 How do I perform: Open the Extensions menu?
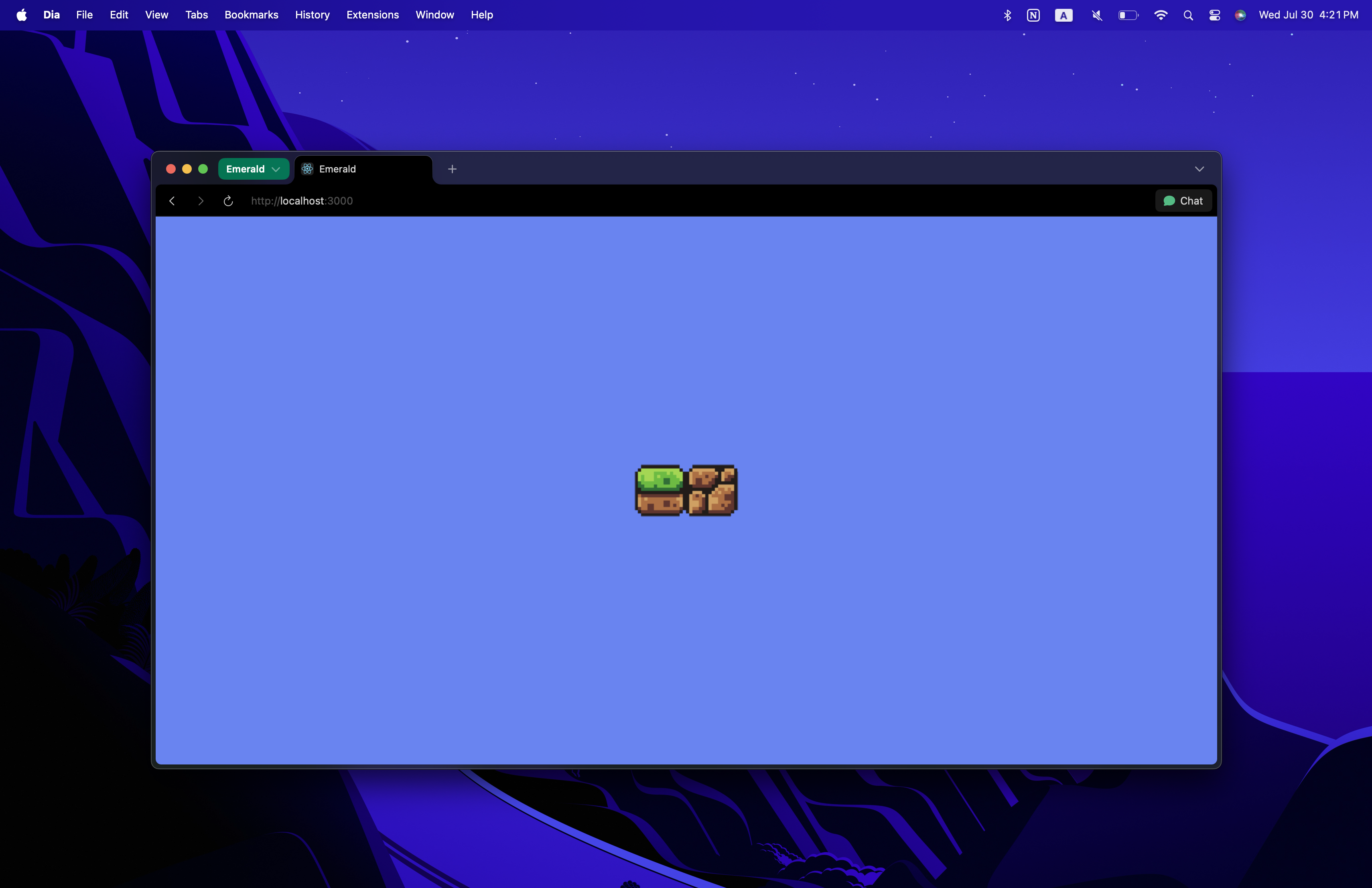coord(372,15)
